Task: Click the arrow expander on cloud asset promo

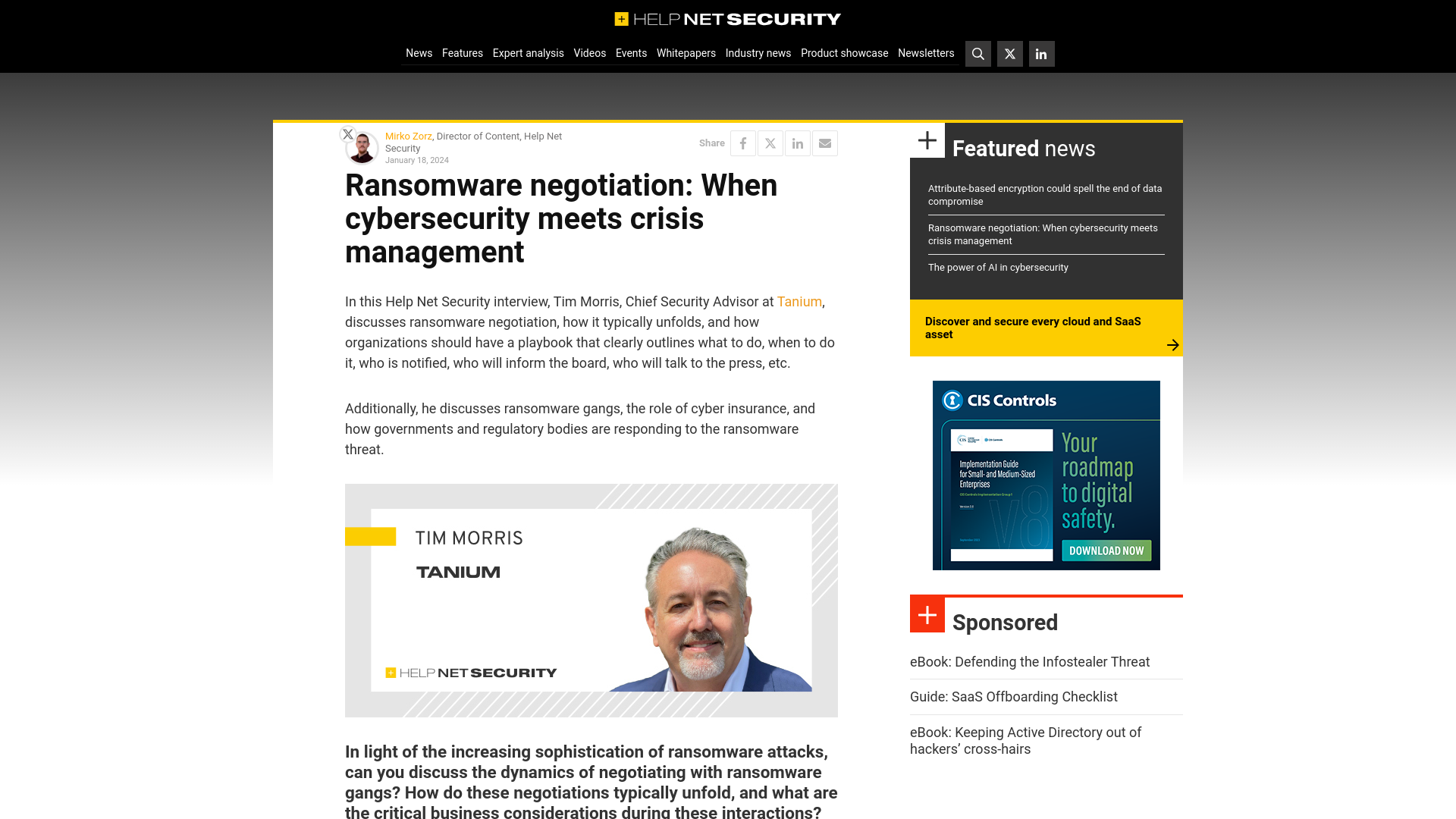Action: coord(1172,344)
